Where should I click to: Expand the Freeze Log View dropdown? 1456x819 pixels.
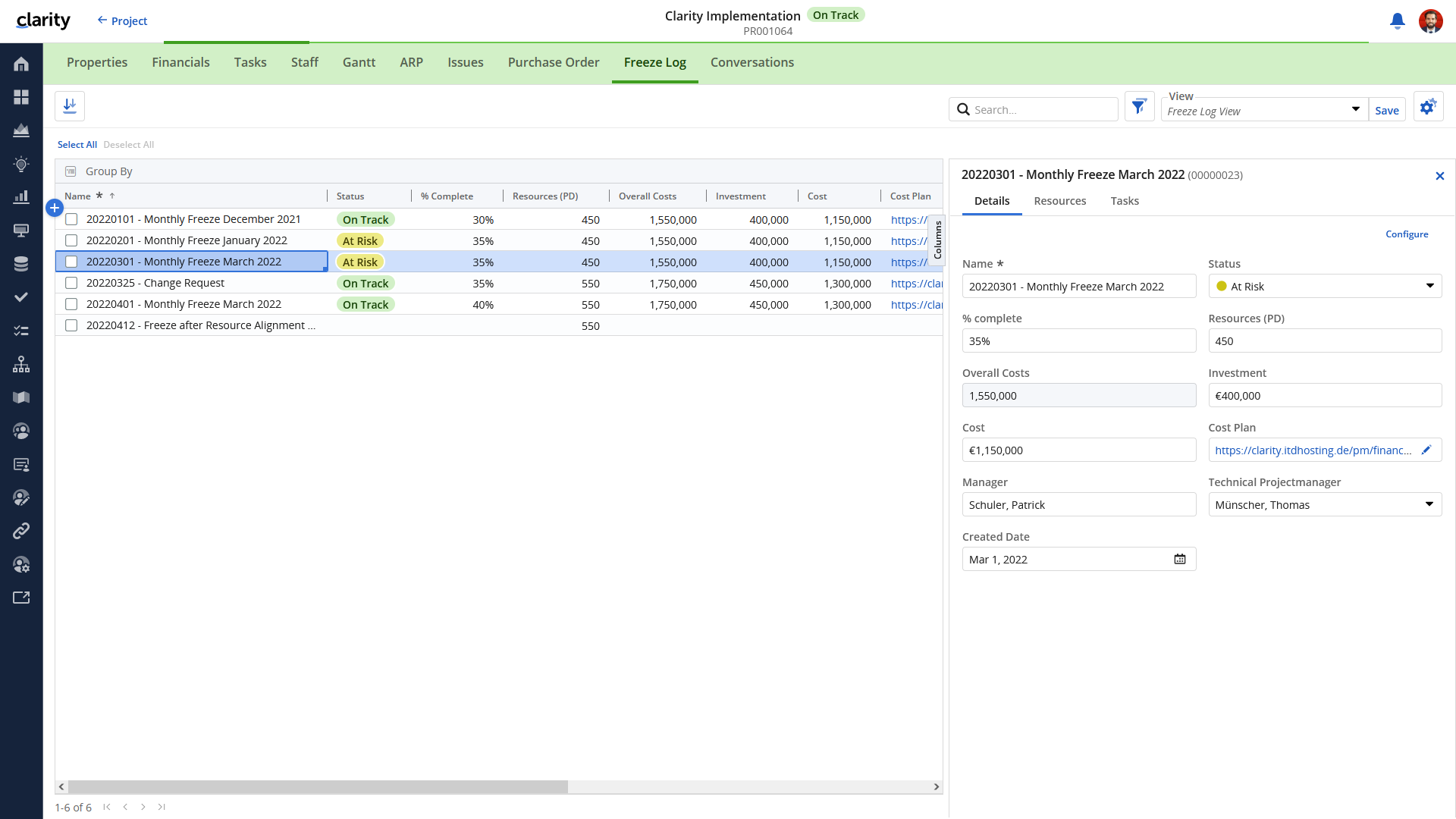tap(1355, 109)
